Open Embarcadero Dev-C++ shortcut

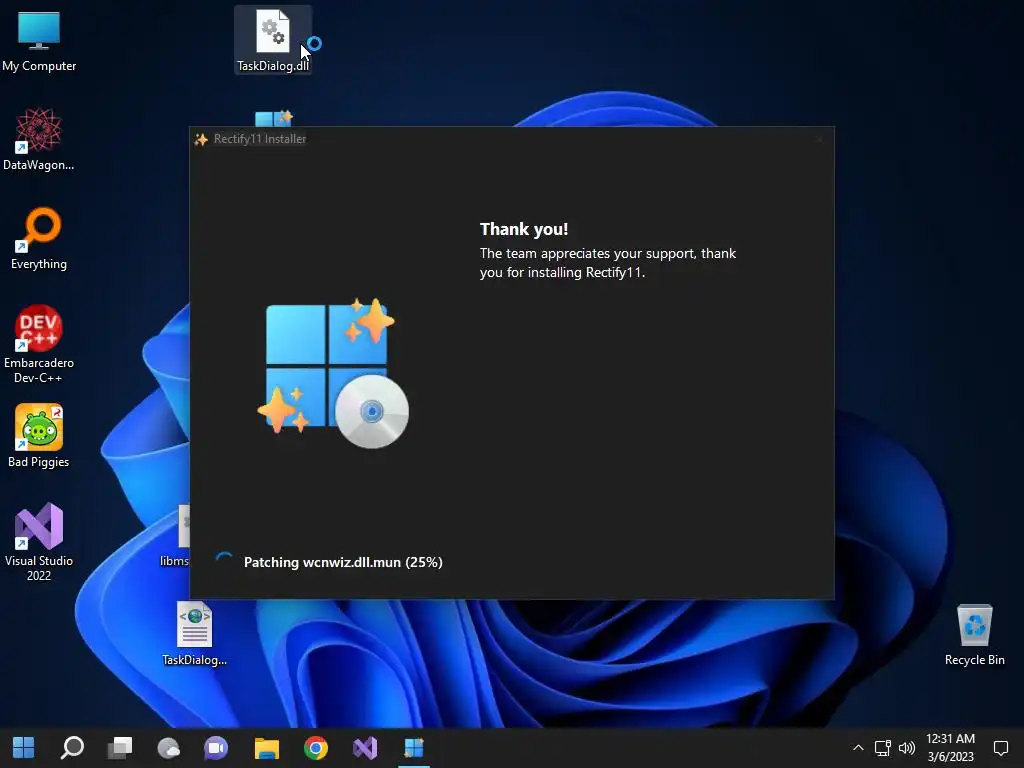pos(39,344)
